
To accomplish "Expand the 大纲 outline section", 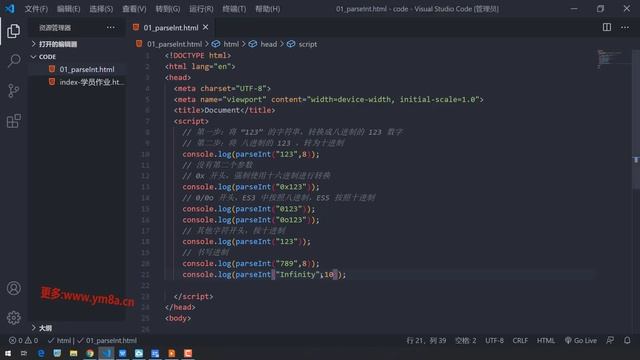I will [x=42, y=328].
